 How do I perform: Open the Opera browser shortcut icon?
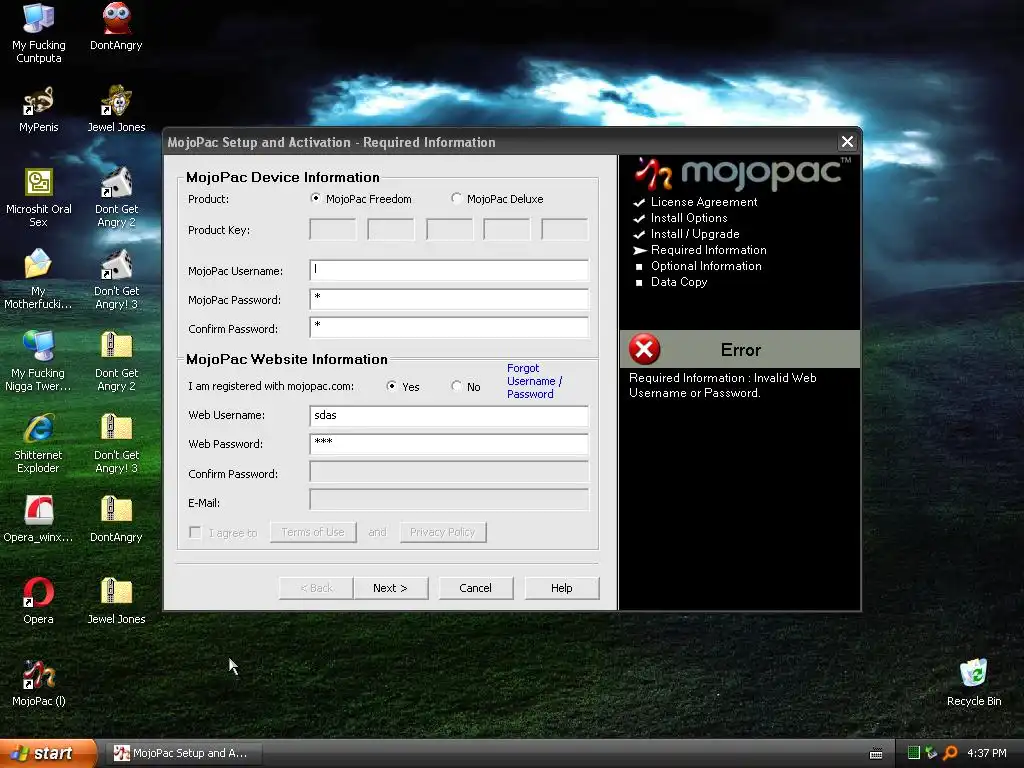coord(39,592)
